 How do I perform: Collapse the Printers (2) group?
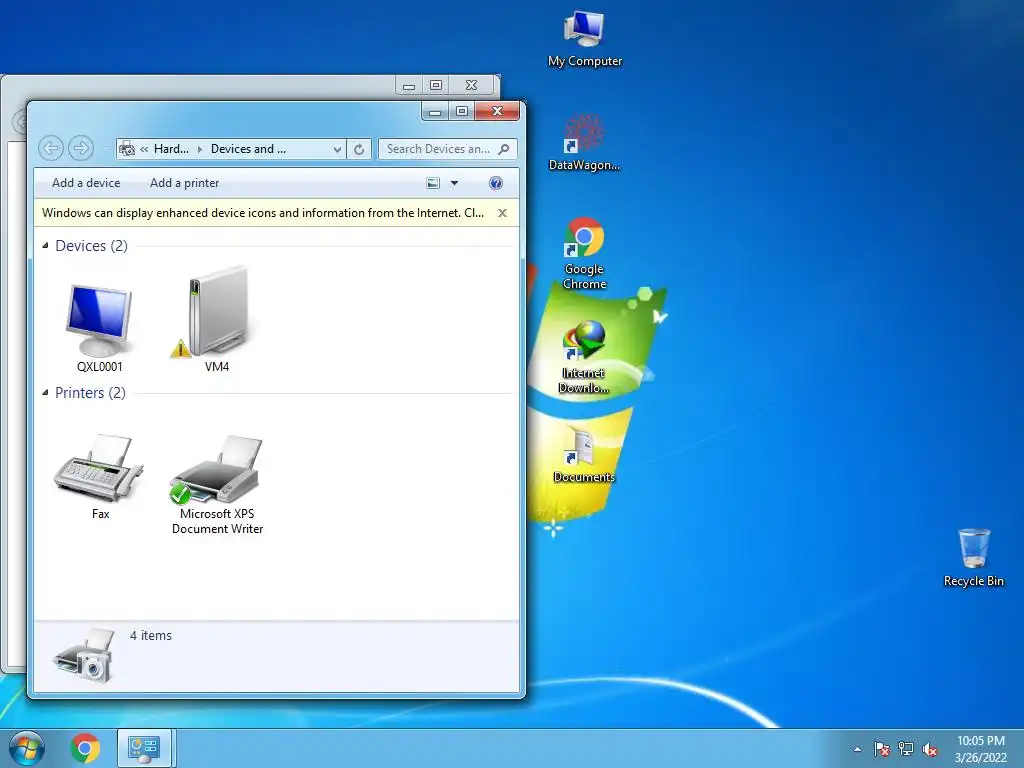coord(45,392)
